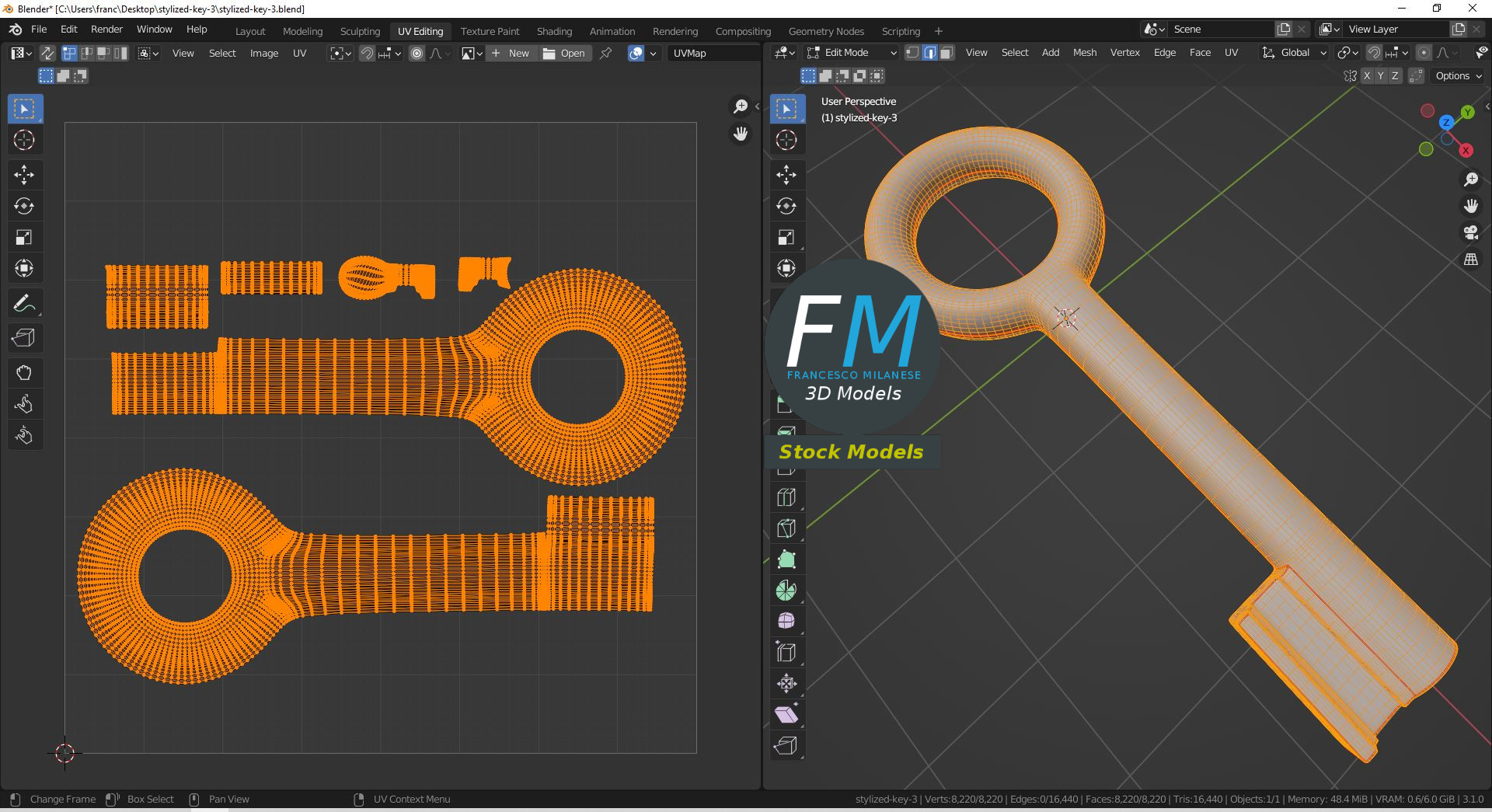Switch to the Texture Paint workspace tab
Screen dimensions: 1492x812
490,31
